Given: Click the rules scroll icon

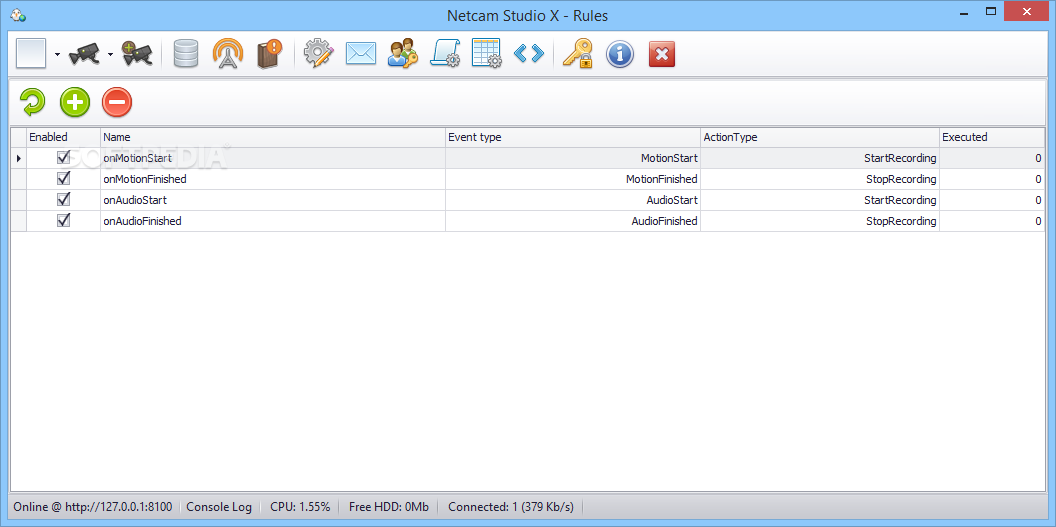Looking at the screenshot, I should [444, 54].
